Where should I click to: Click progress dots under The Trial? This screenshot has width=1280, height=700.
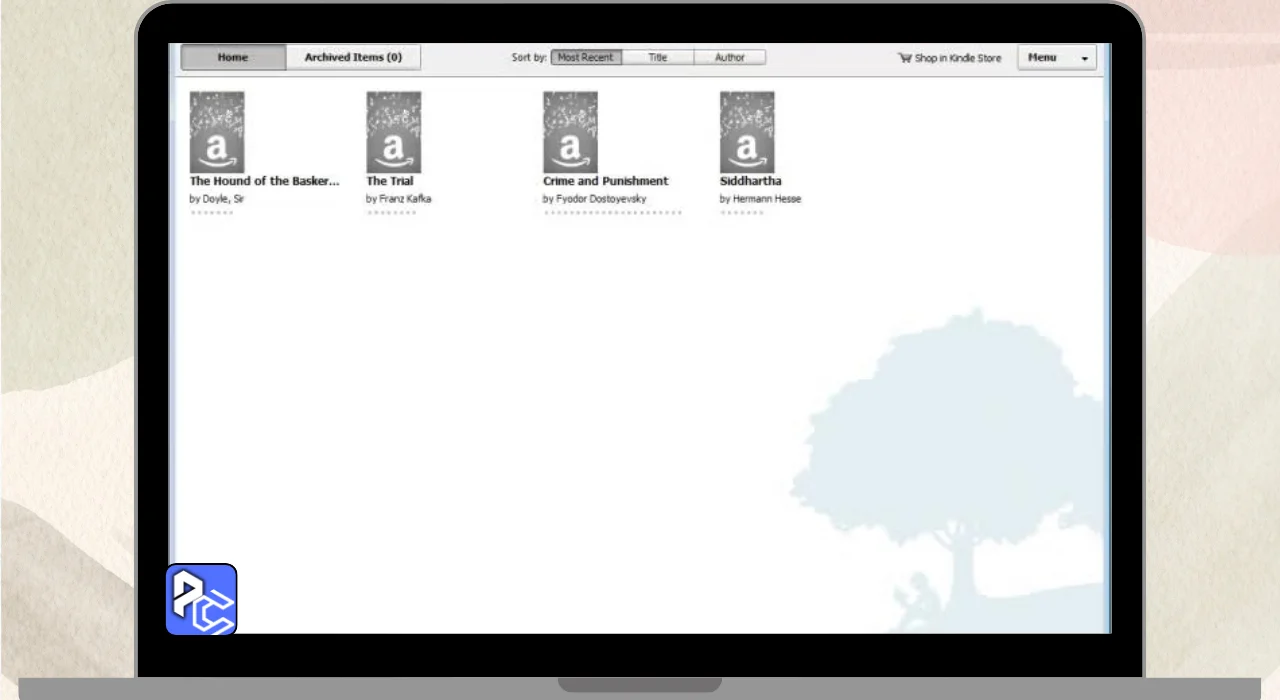tap(391, 212)
